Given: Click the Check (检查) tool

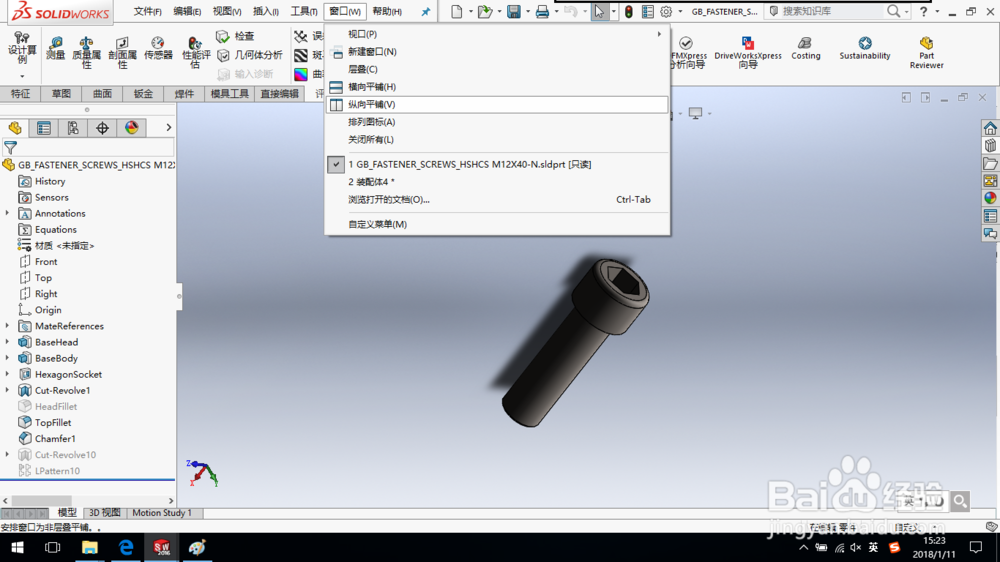Looking at the screenshot, I should [x=236, y=36].
